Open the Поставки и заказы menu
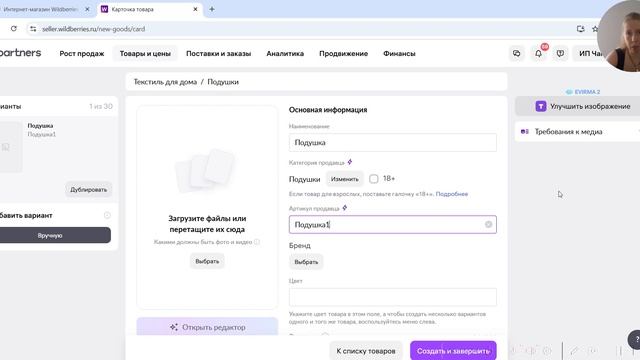 [218, 53]
